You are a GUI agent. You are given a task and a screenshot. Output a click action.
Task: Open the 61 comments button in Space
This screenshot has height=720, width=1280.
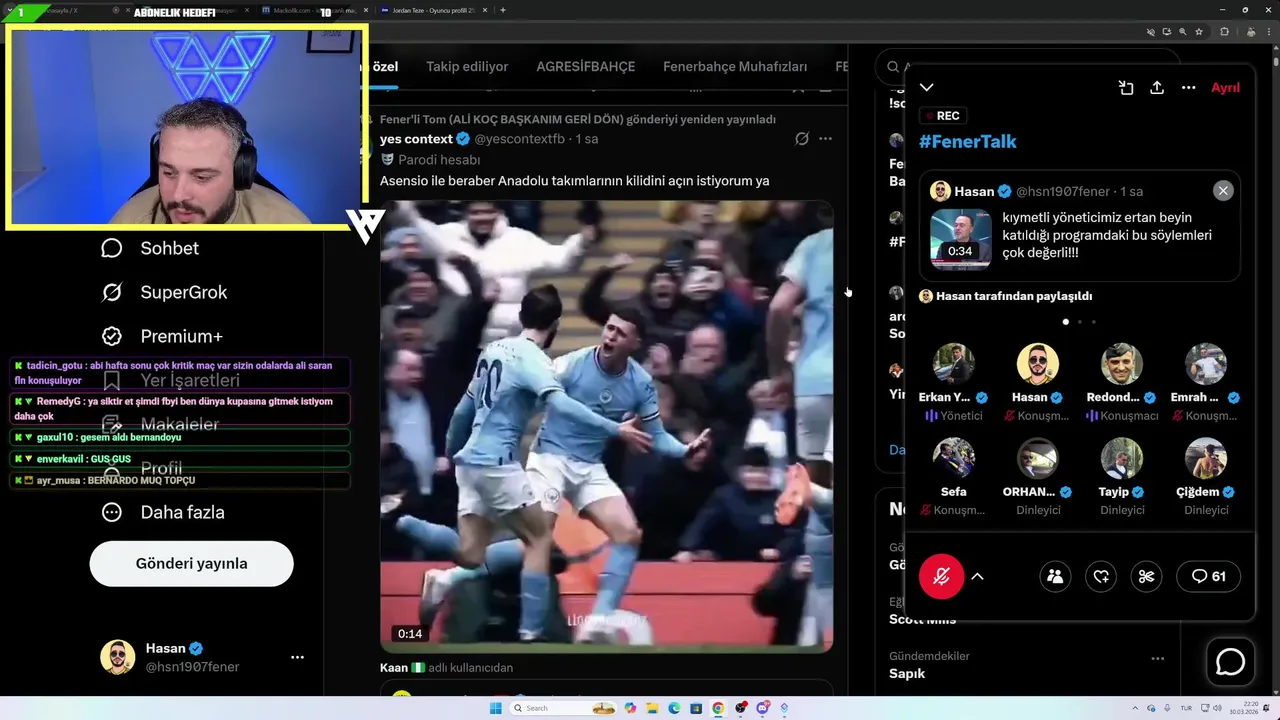[x=1209, y=576]
